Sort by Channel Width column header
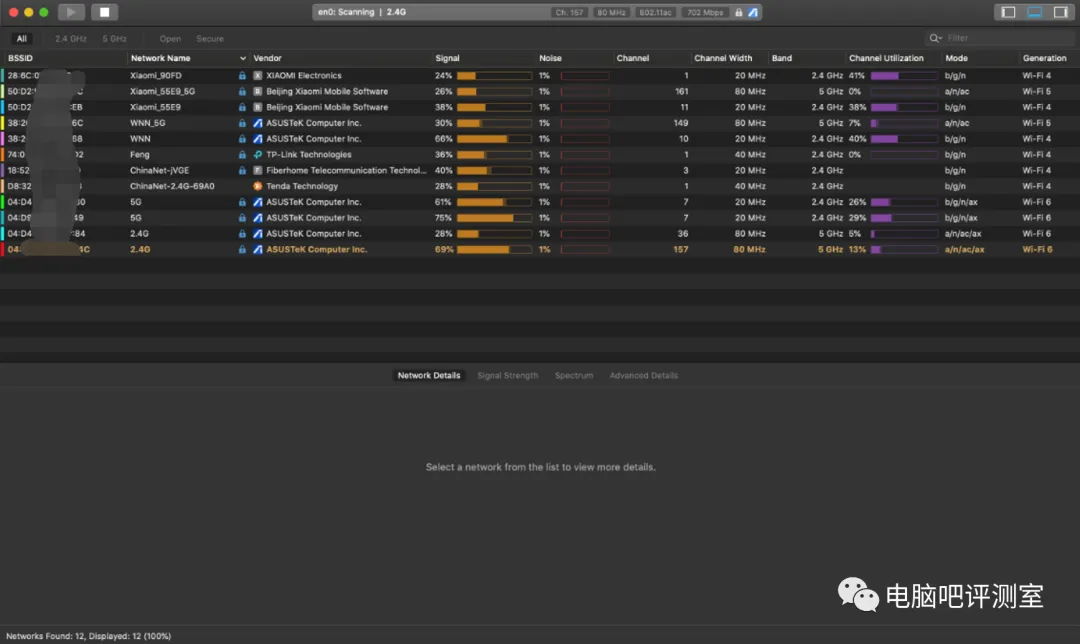The width and height of the screenshot is (1080, 644). point(723,59)
